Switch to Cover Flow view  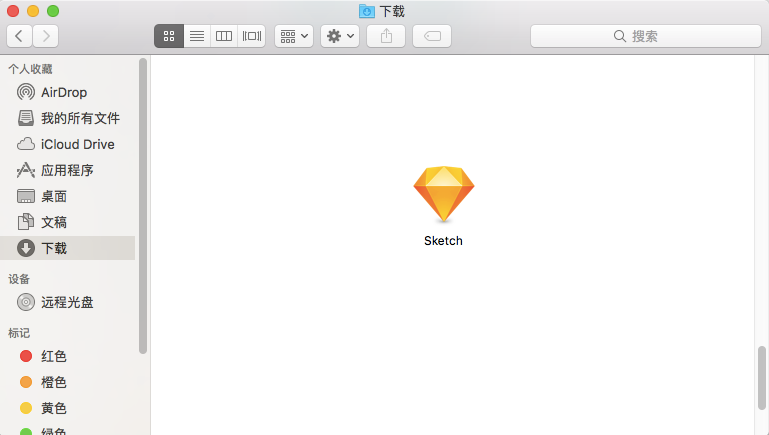pos(252,36)
